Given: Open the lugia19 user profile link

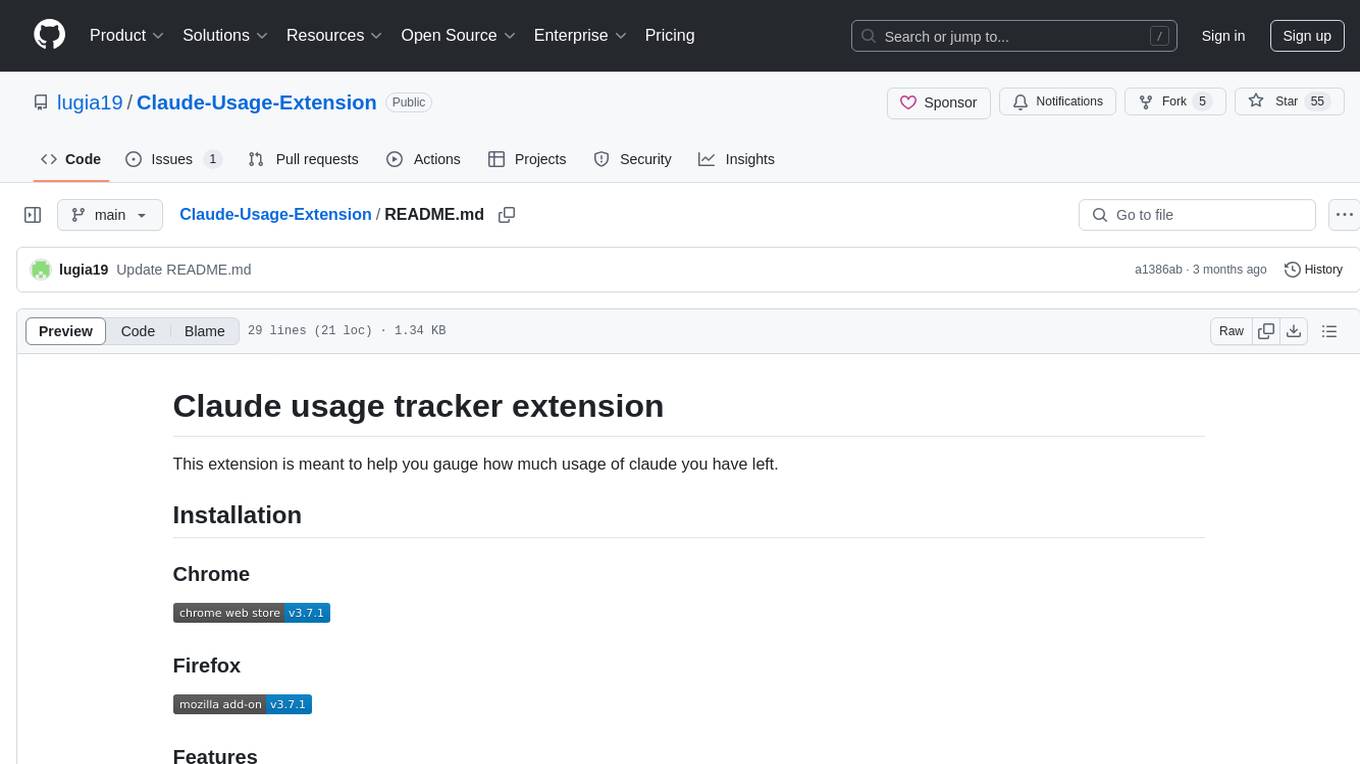Looking at the screenshot, I should pyautogui.click(x=89, y=102).
